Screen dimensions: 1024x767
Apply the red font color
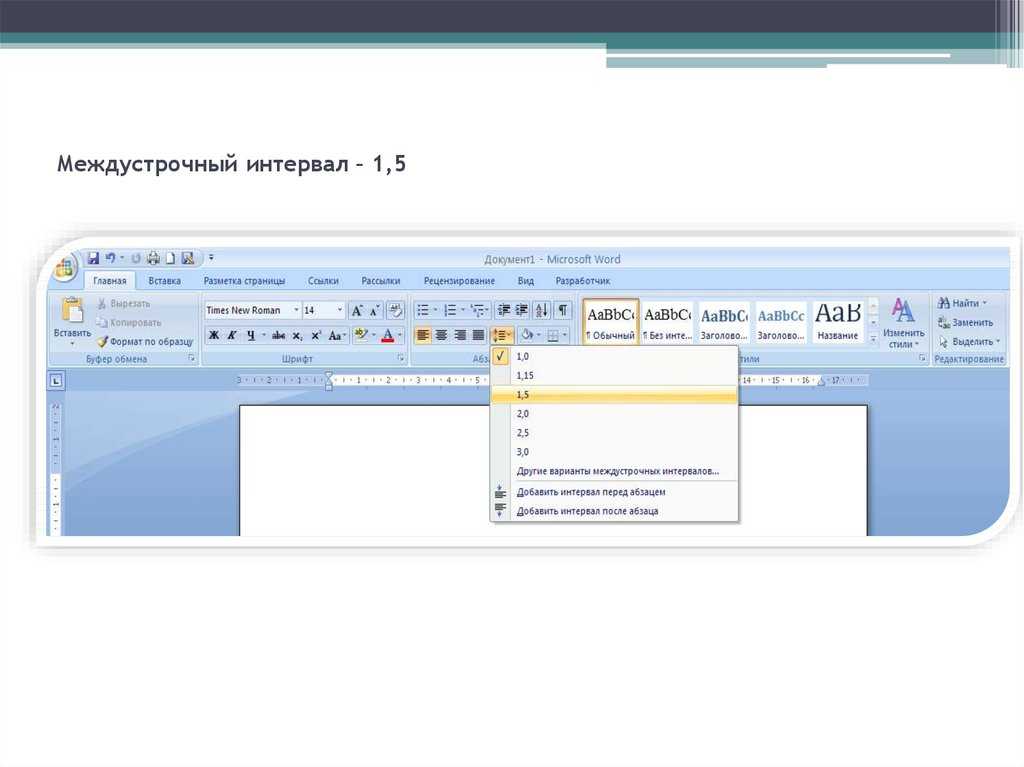tap(387, 336)
